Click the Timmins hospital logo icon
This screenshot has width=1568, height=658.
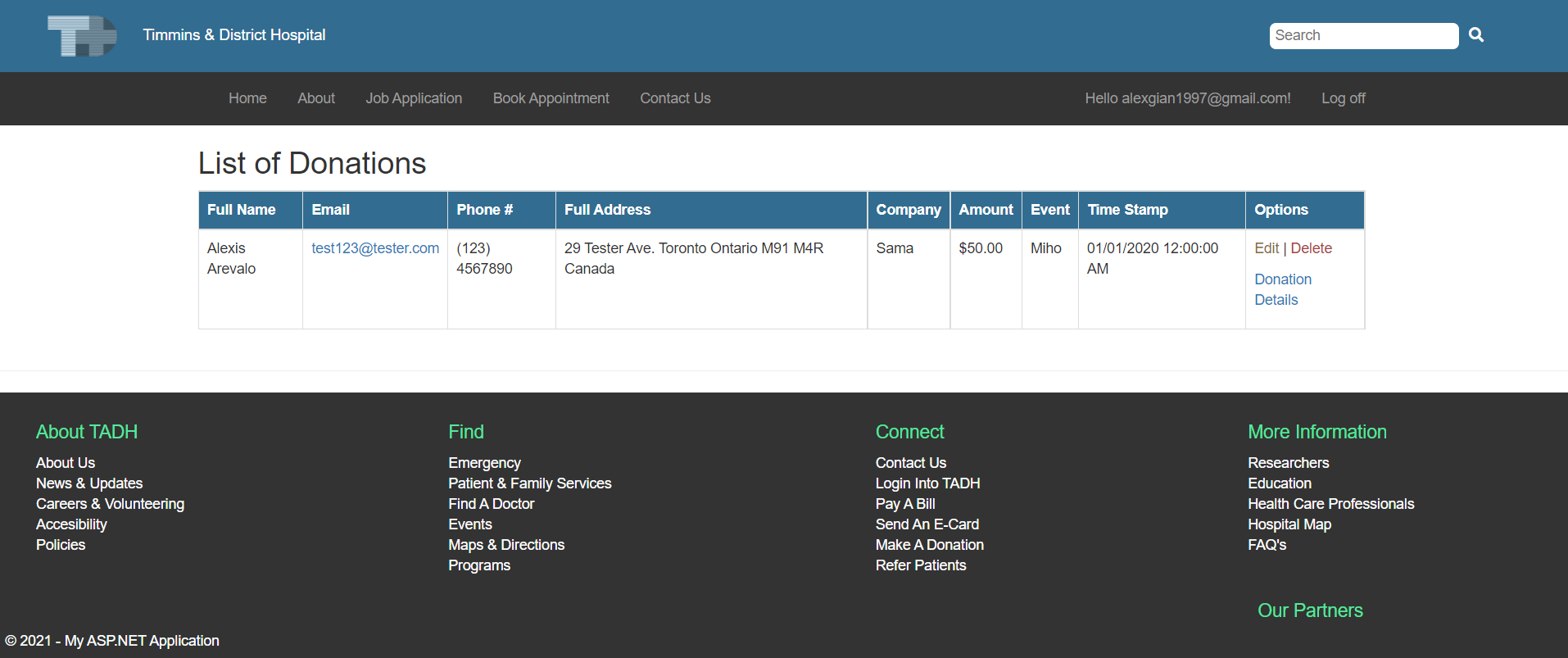pyautogui.click(x=82, y=36)
